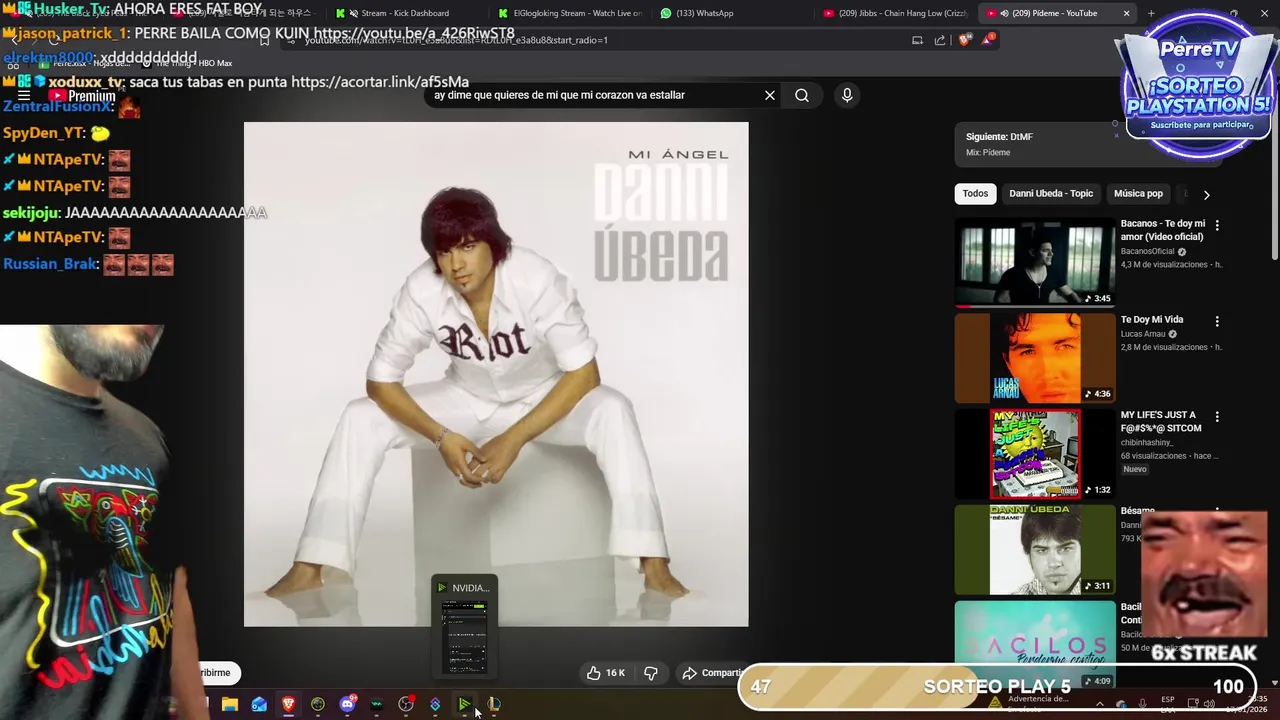Click the YouTube search magnifier button
The image size is (1280, 720).
click(802, 95)
